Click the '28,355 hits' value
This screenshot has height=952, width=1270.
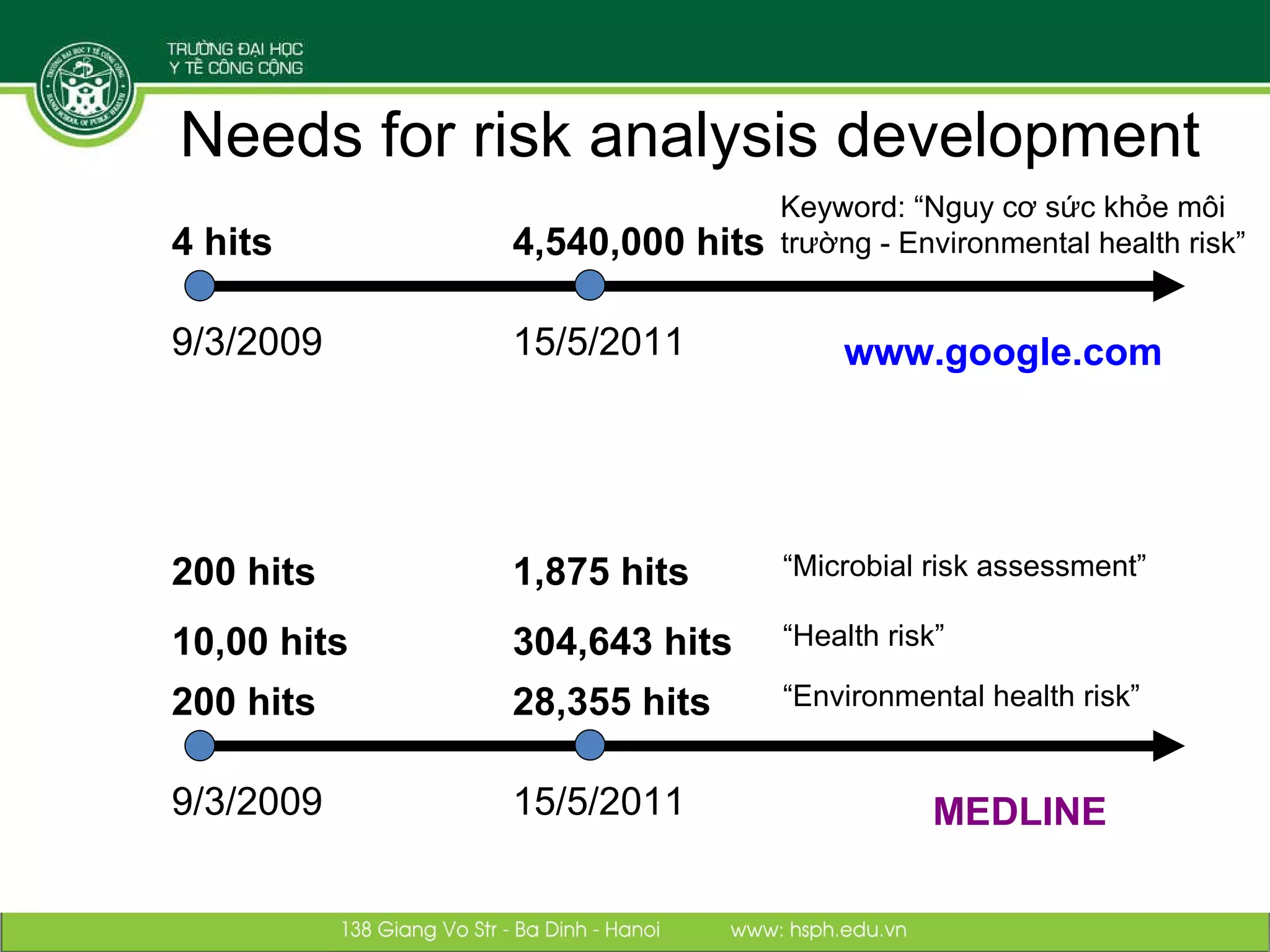click(611, 702)
